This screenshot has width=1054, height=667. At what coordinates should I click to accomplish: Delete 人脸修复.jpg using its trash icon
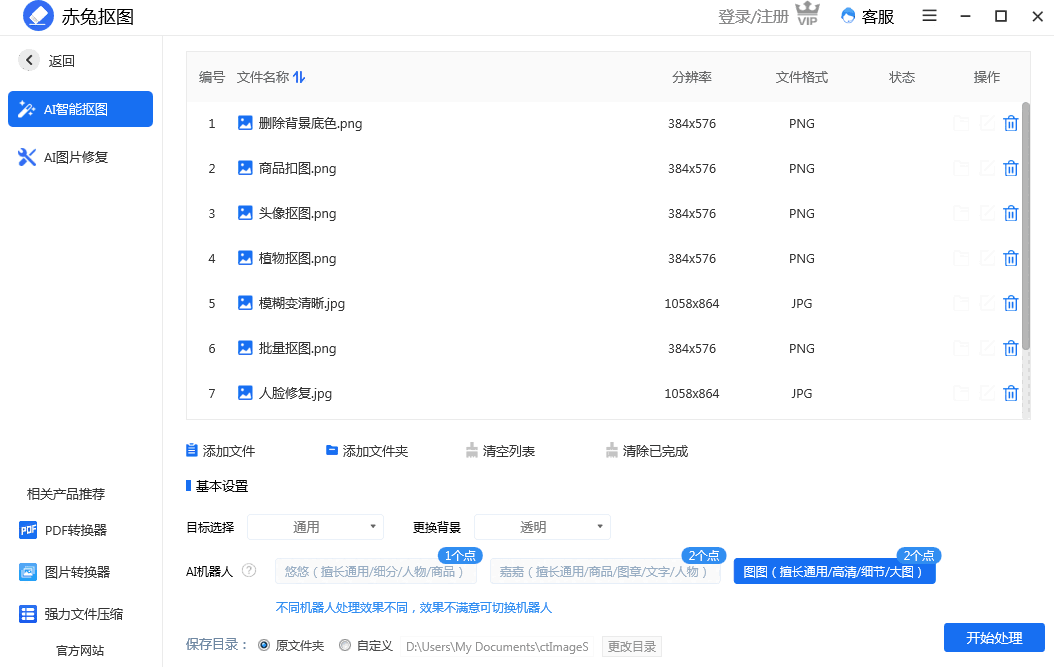tap(1010, 393)
